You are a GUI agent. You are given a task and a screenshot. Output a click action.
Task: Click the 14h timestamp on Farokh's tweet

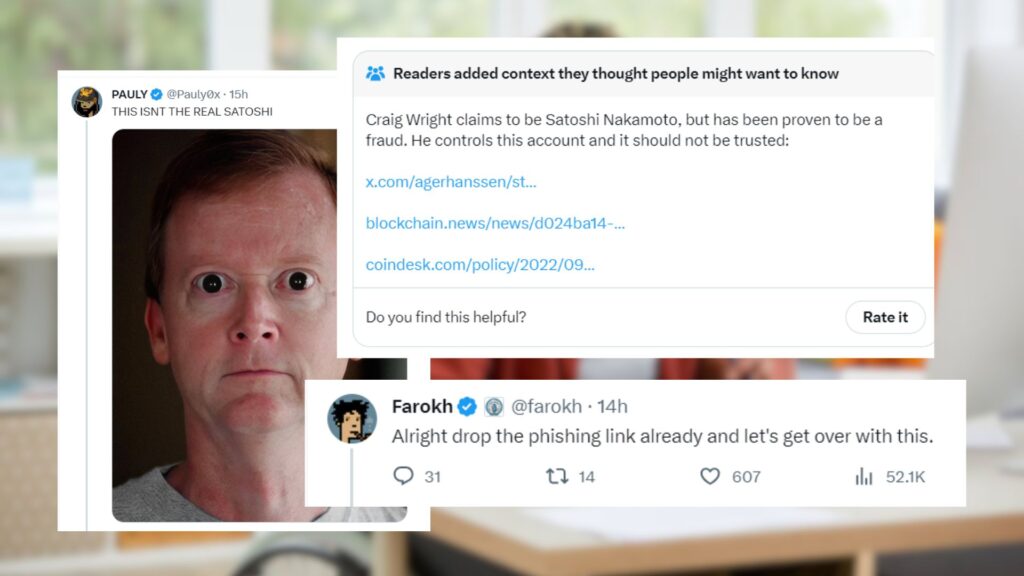(x=613, y=406)
